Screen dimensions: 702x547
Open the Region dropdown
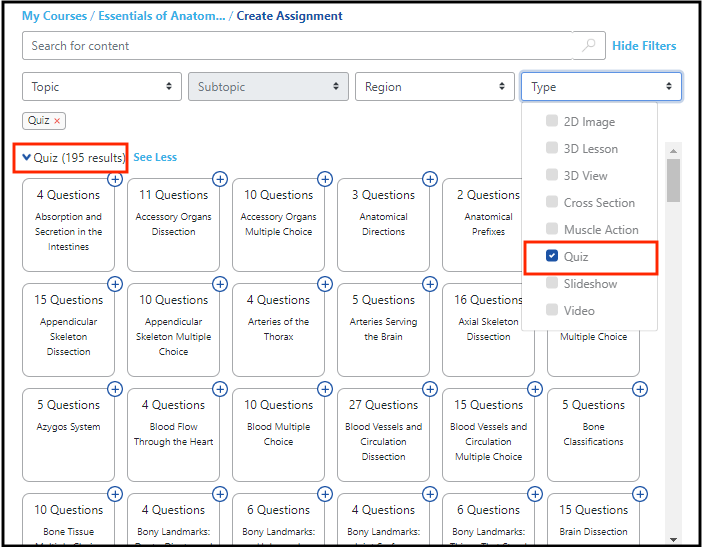[x=435, y=86]
